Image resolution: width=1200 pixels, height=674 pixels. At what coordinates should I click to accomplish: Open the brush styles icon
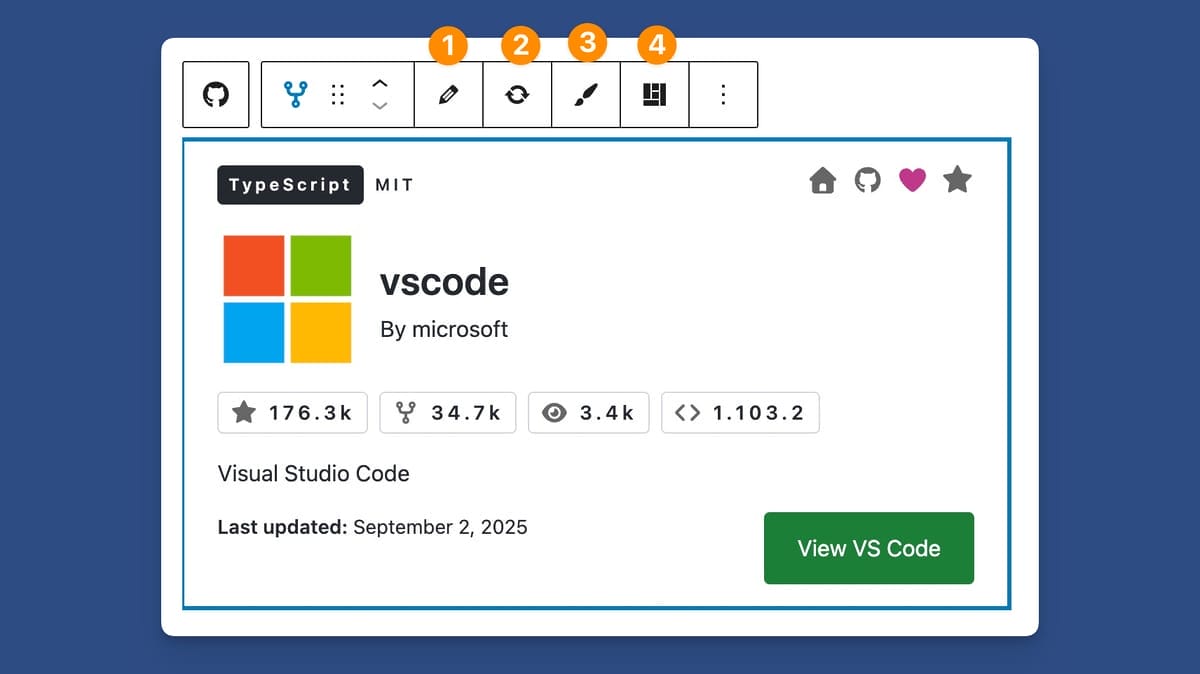click(x=586, y=95)
